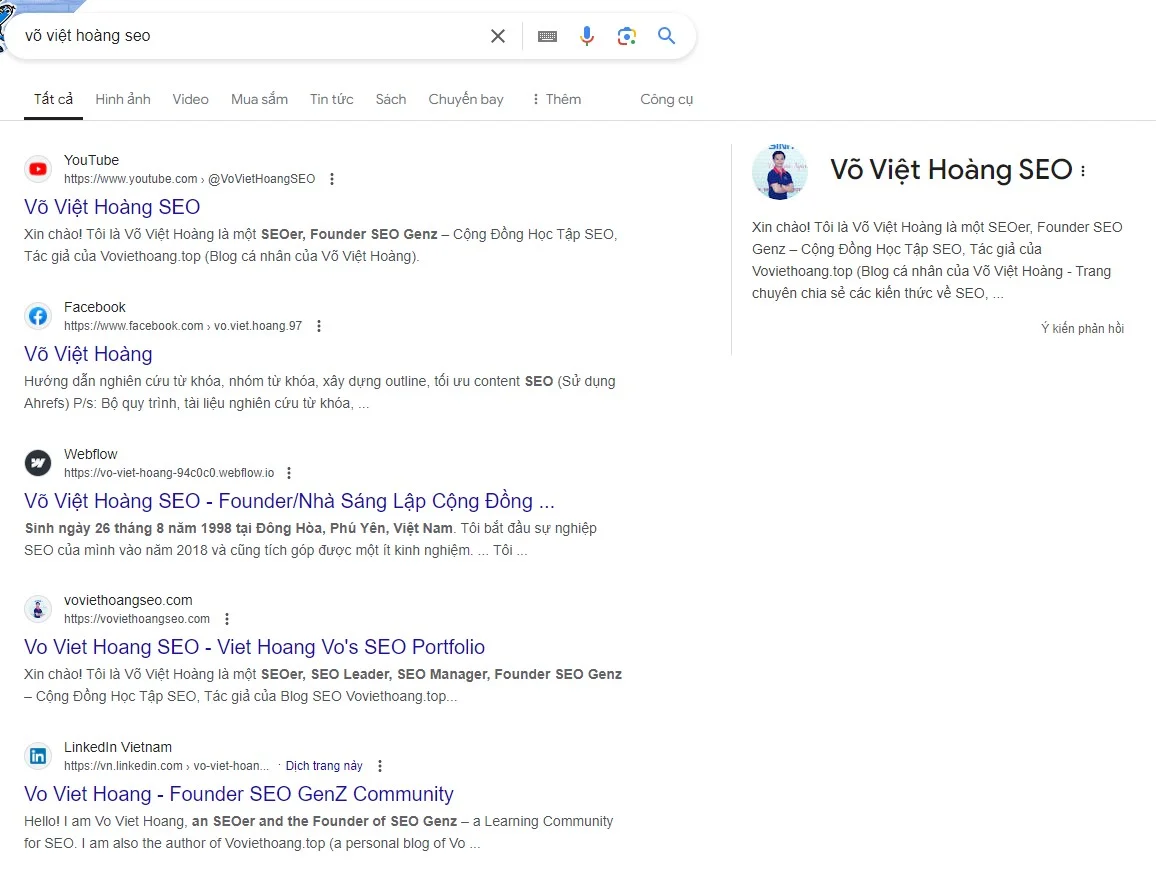This screenshot has height=874, width=1156.
Task: Click the voviethoangseo.com source name
Action: click(128, 600)
